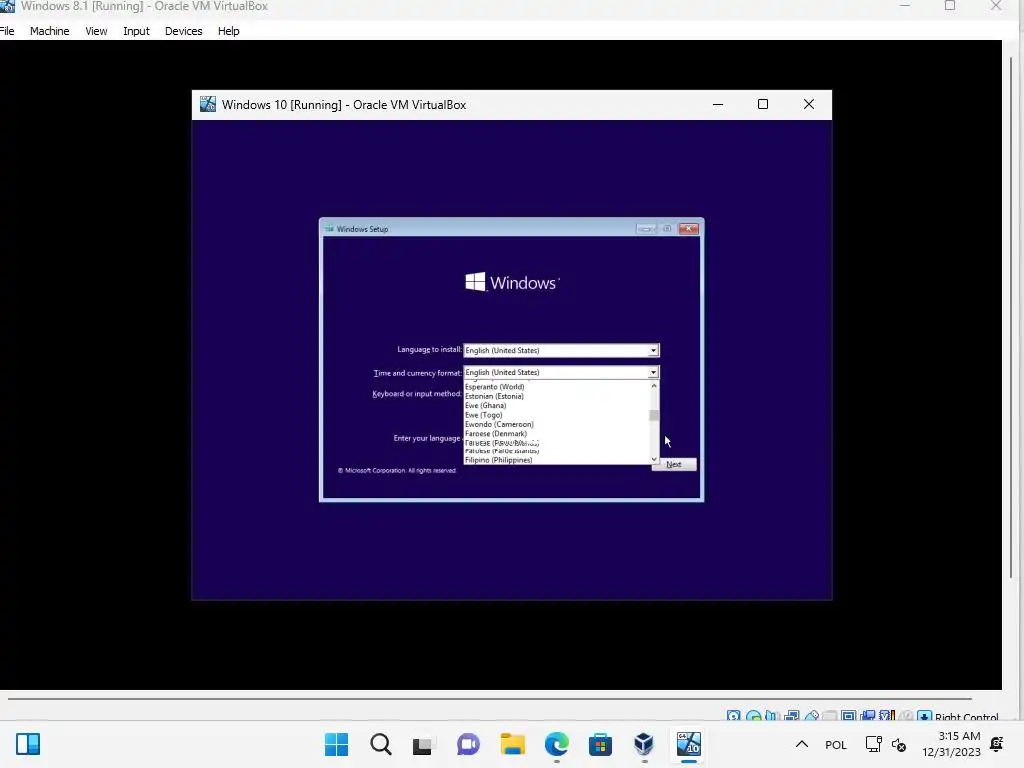1024x768 pixels.
Task: Show hidden tray icons chevron
Action: [x=802, y=744]
